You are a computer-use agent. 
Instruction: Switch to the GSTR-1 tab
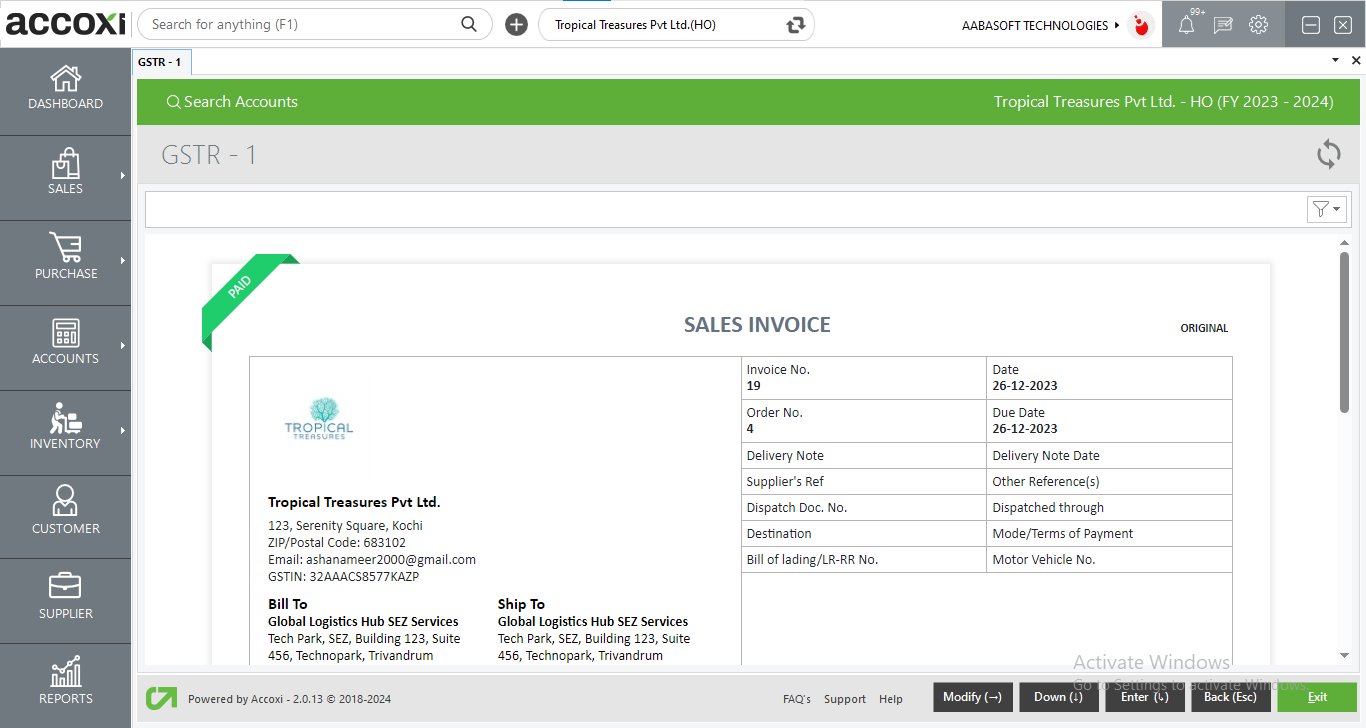click(x=161, y=61)
